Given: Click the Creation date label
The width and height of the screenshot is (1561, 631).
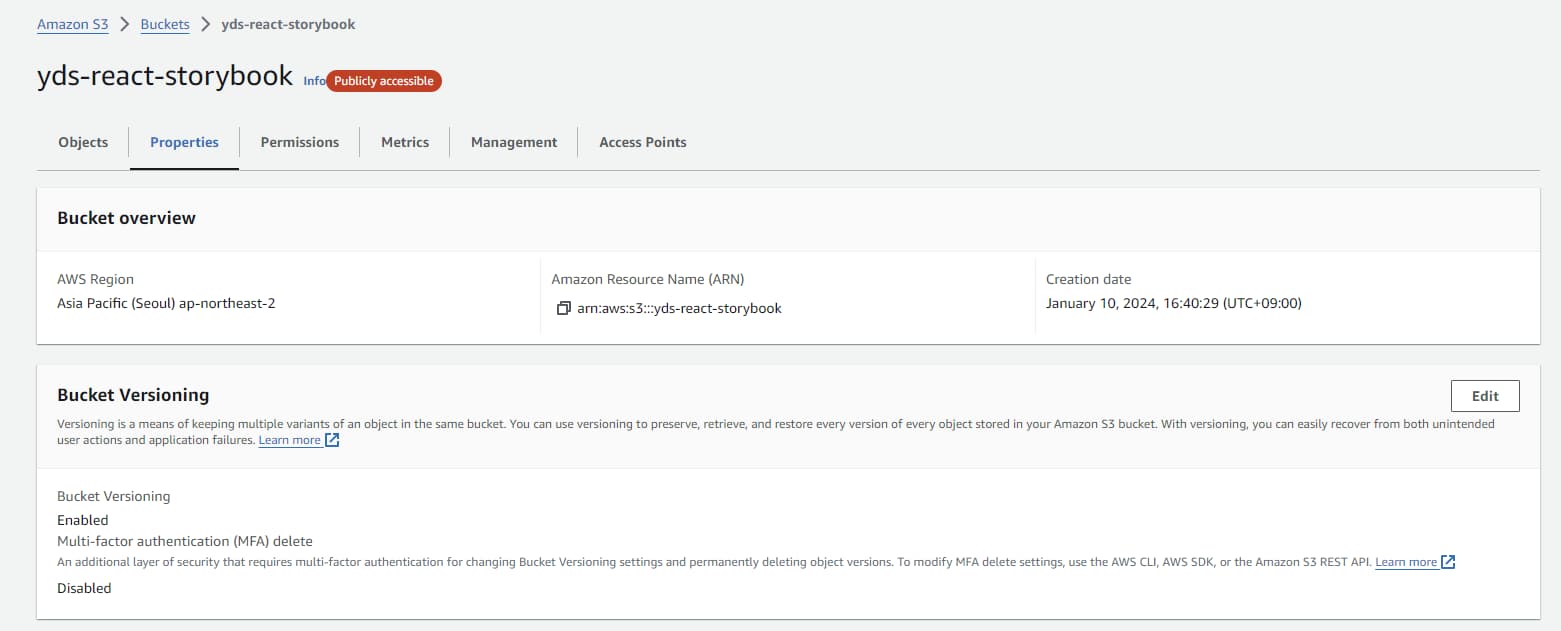Looking at the screenshot, I should click(1089, 279).
